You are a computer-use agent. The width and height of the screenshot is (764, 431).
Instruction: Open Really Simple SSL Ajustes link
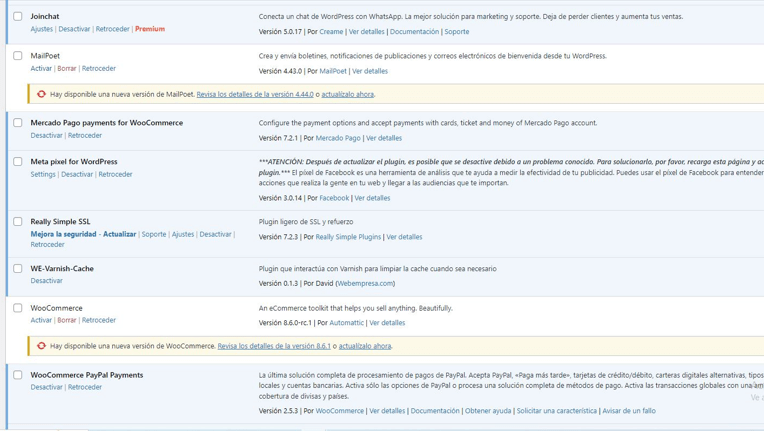pos(183,234)
